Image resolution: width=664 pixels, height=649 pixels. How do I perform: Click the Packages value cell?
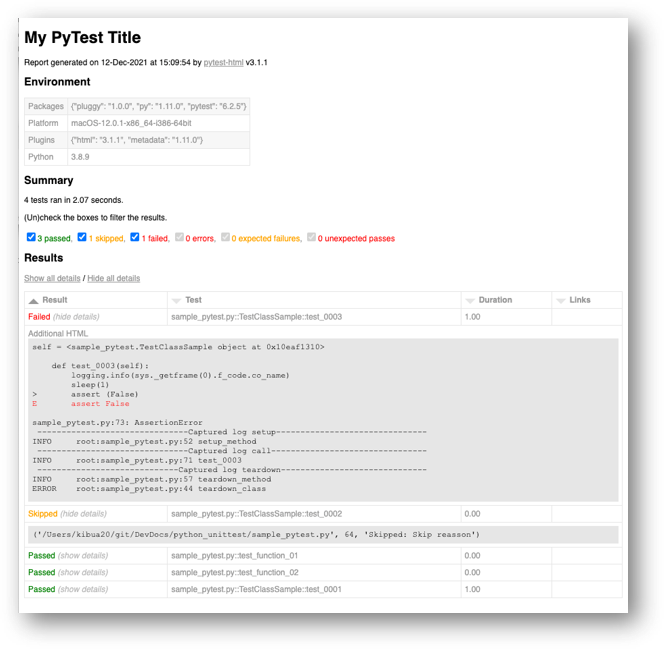click(158, 106)
